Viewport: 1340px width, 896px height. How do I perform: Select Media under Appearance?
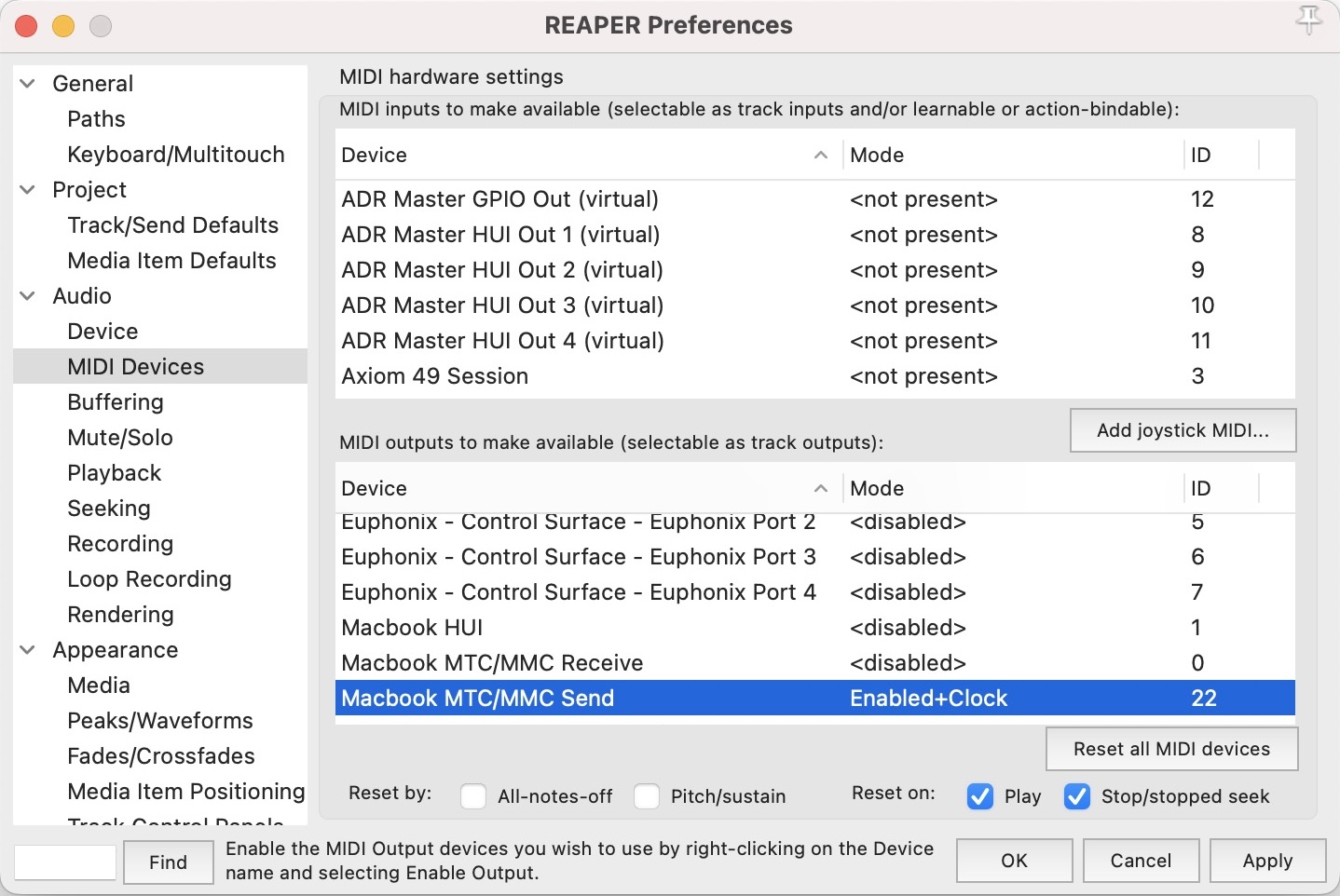[99, 686]
